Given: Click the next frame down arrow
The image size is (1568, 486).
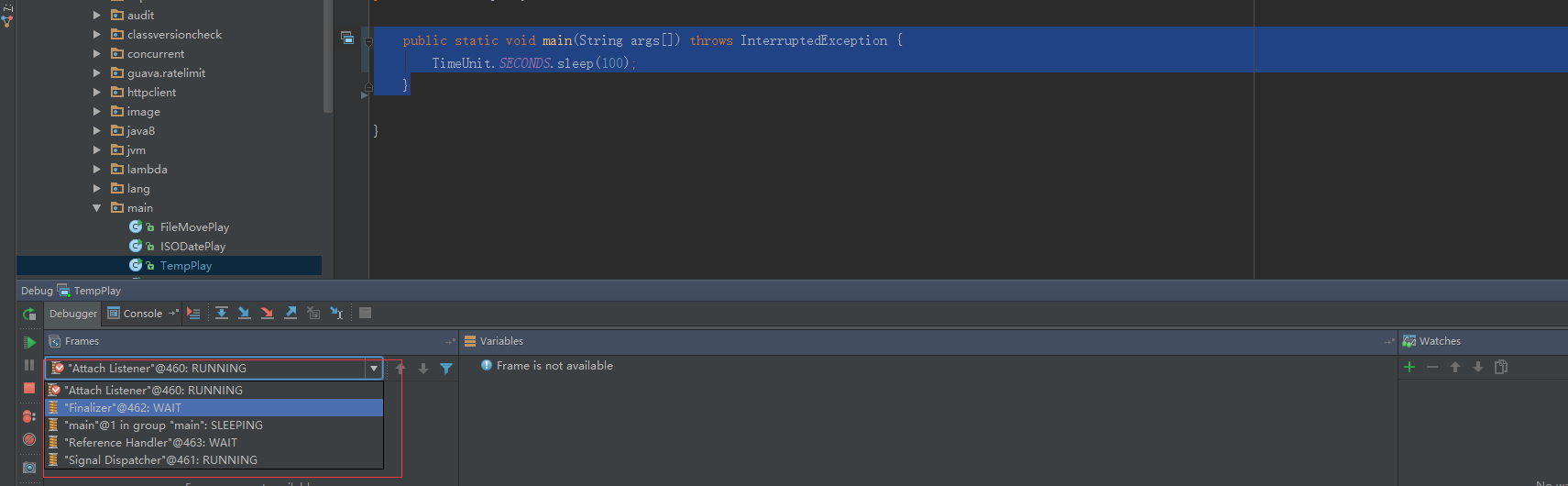Looking at the screenshot, I should pos(423,369).
